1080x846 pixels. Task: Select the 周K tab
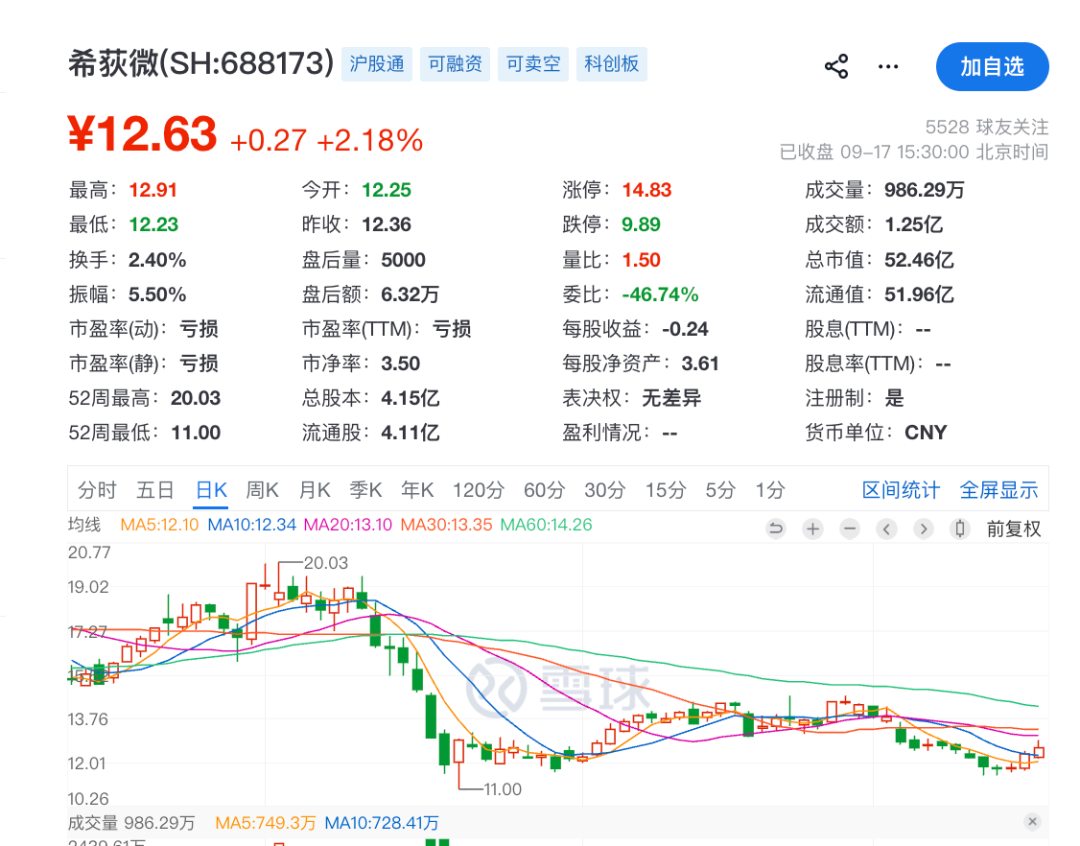[262, 491]
